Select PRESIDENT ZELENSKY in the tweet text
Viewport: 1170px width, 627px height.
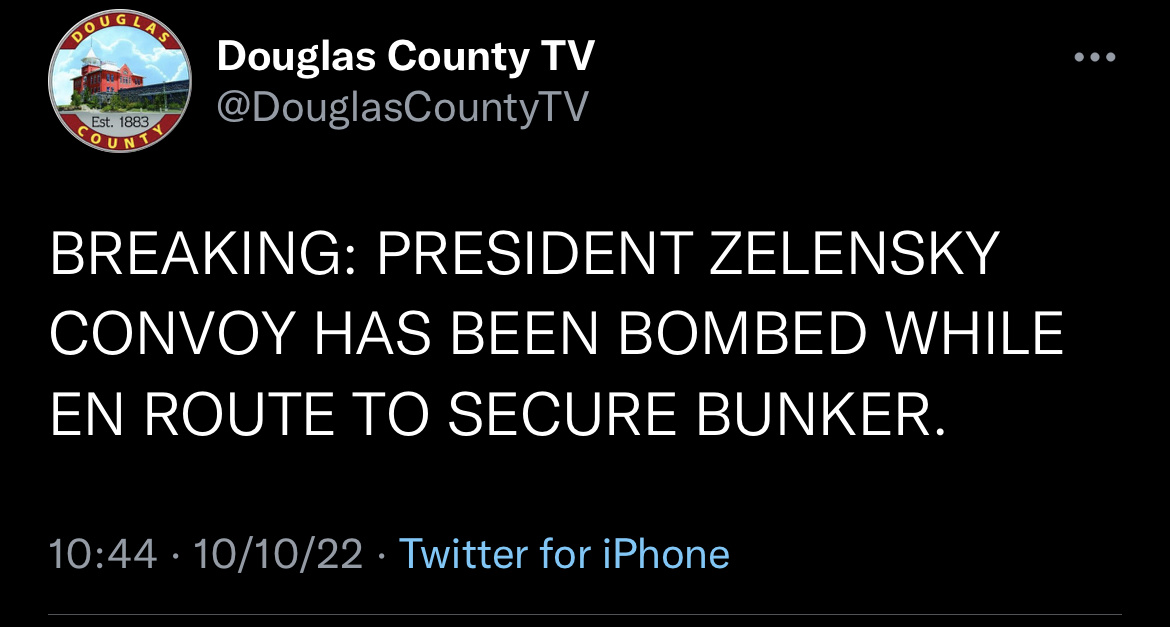[x=687, y=254]
